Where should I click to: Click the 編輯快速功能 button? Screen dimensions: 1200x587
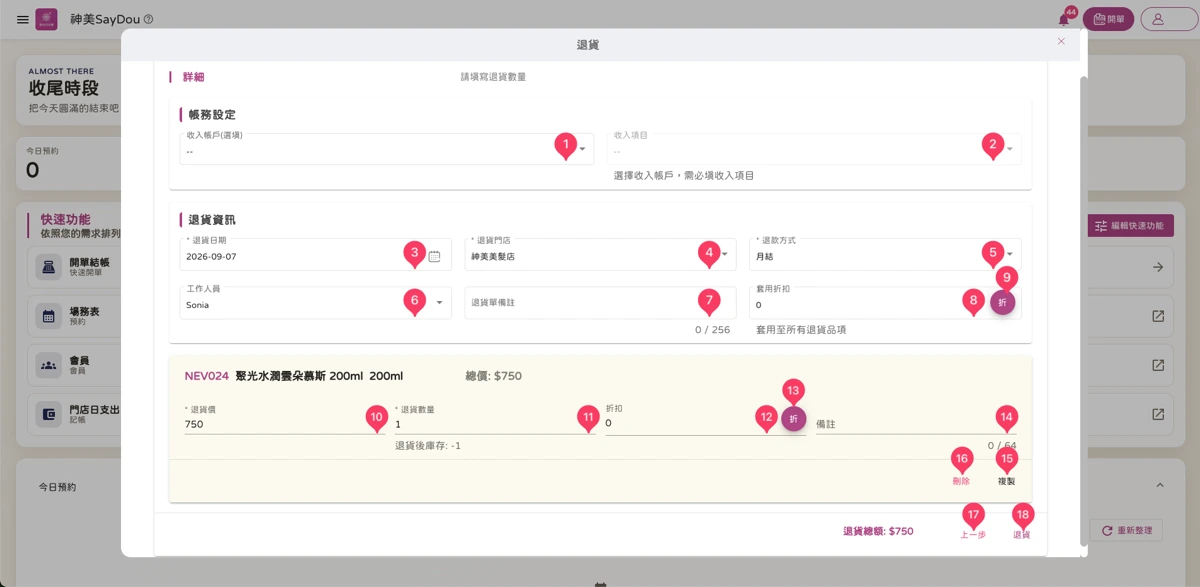pyautogui.click(x=1130, y=226)
